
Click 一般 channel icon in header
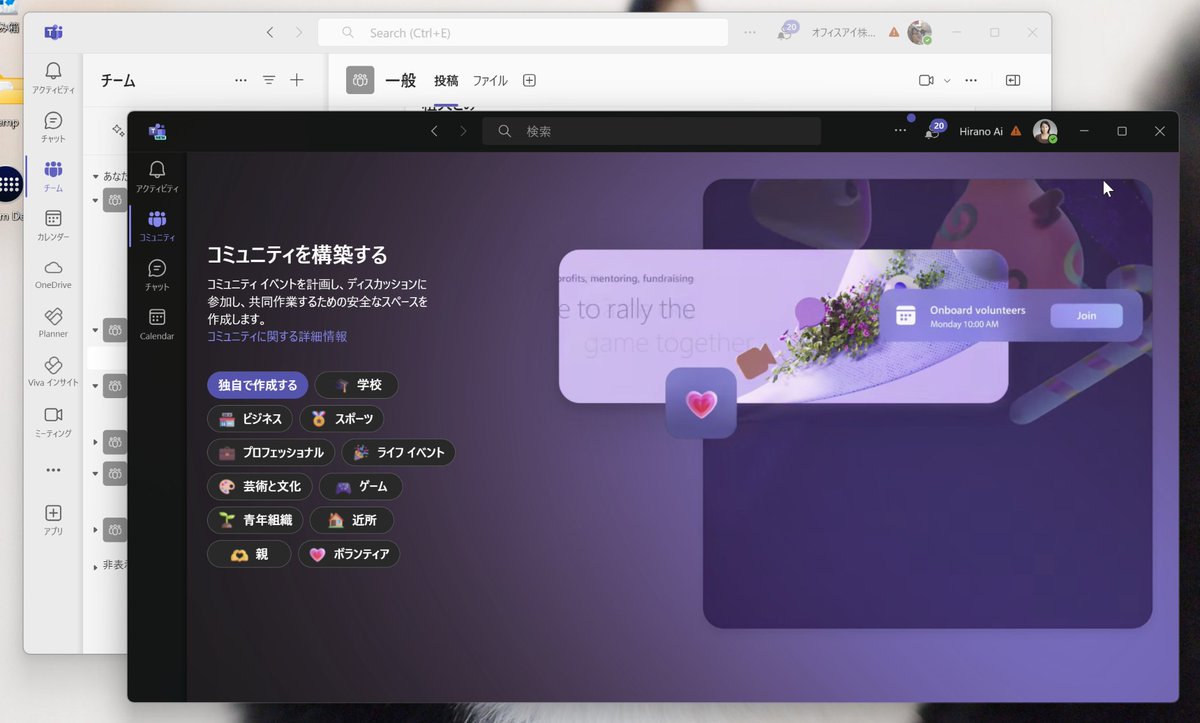360,80
